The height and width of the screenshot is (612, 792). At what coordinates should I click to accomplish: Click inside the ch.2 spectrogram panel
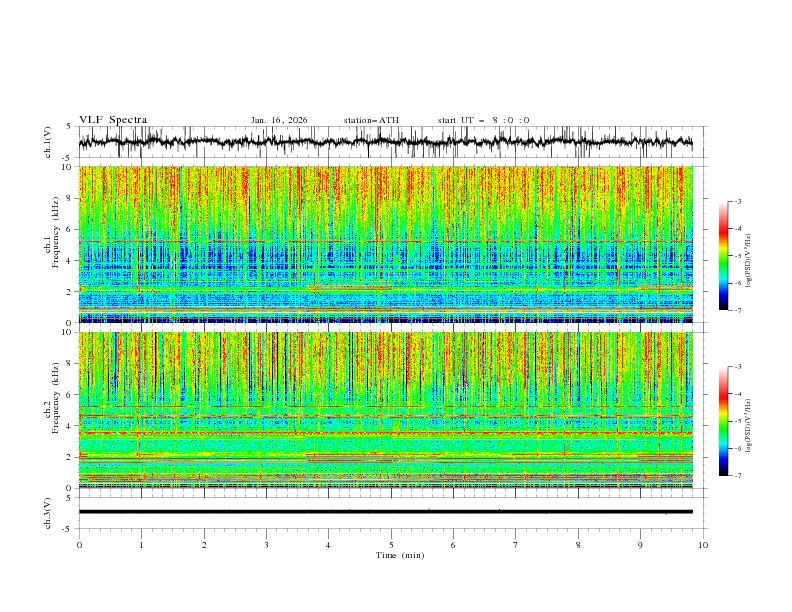[x=385, y=410]
